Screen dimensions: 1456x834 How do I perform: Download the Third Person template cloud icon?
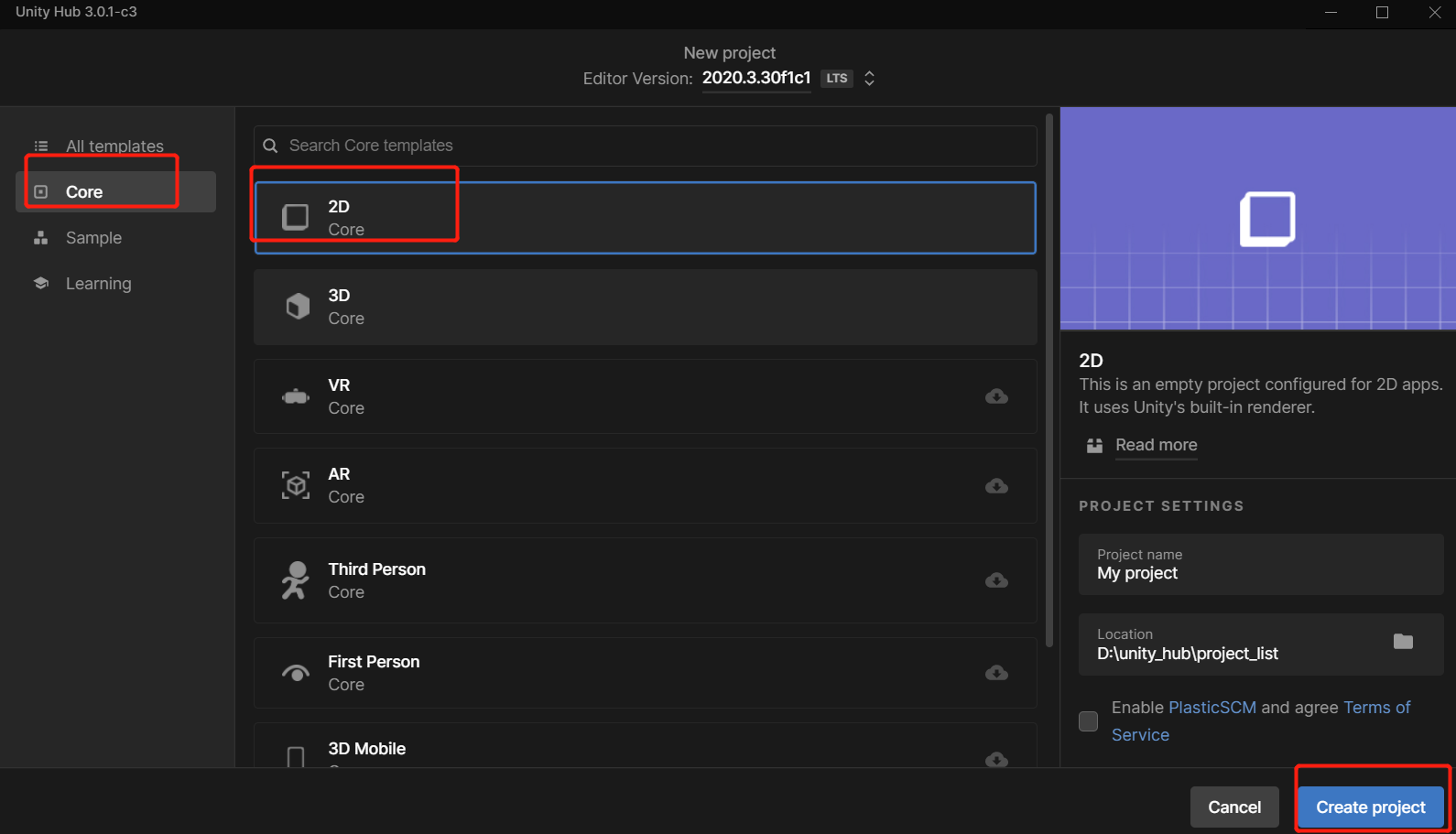997,580
